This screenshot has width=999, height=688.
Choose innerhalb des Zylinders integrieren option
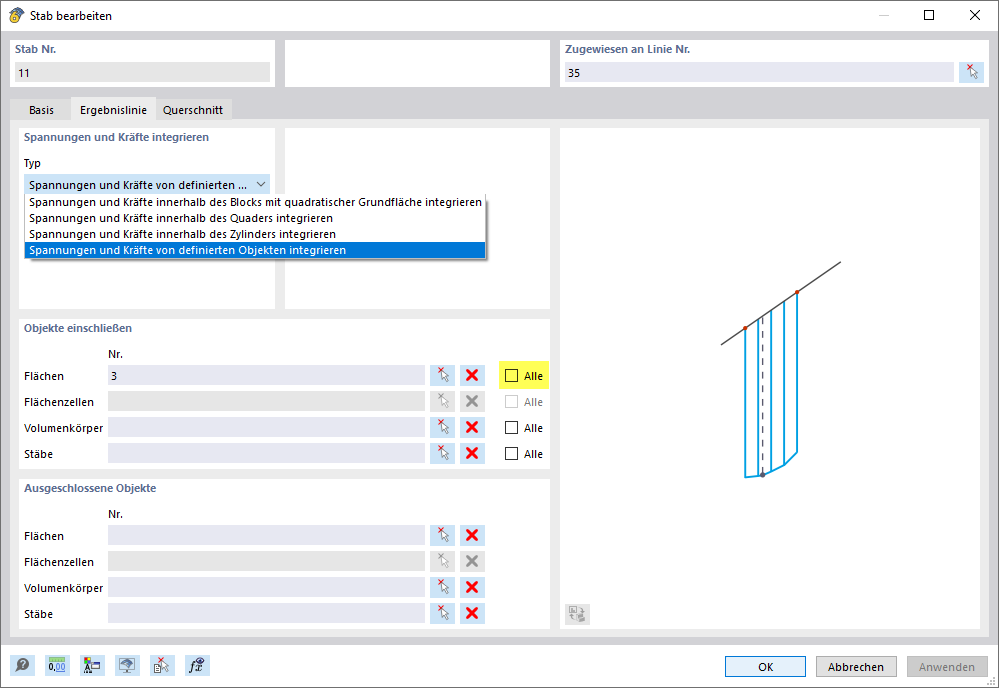click(255, 234)
